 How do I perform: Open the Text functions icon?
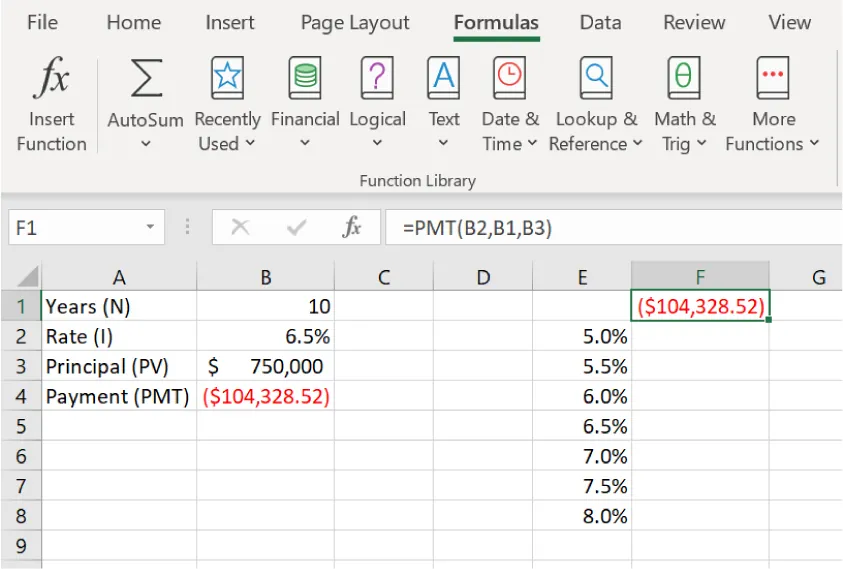443,78
